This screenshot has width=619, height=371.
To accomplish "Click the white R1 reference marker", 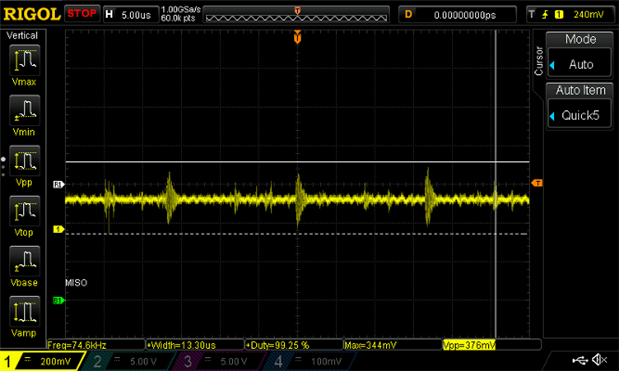I will pyautogui.click(x=58, y=184).
